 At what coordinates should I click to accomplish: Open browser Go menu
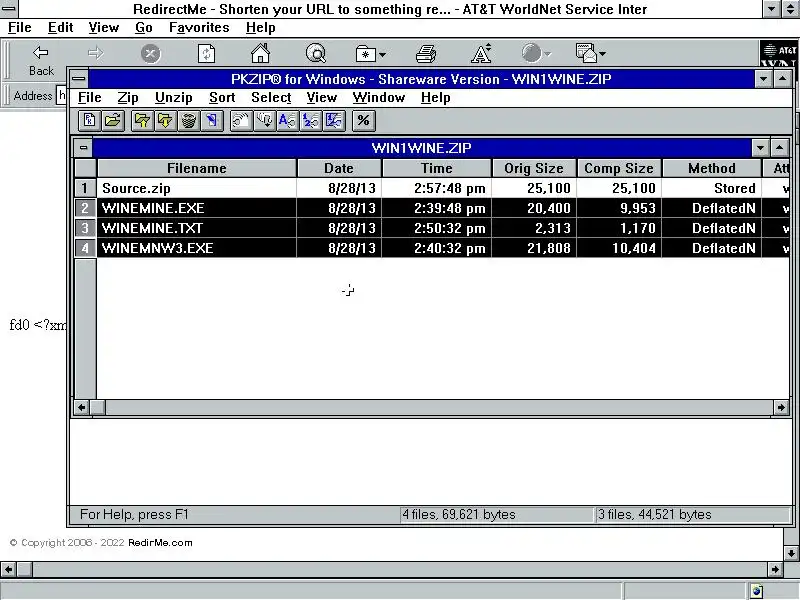click(143, 28)
